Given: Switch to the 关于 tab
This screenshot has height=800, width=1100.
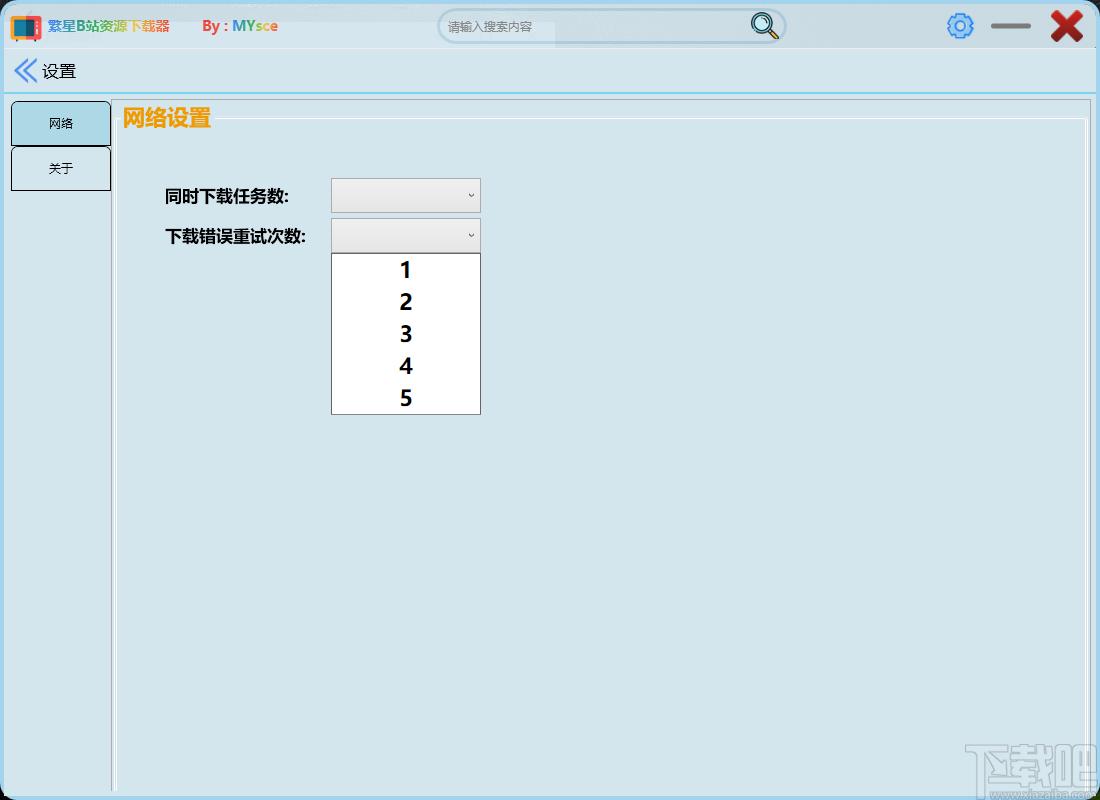Looking at the screenshot, I should pos(61,168).
